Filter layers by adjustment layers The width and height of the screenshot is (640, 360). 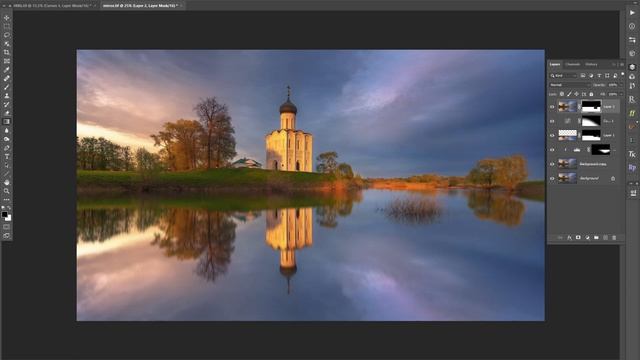point(591,76)
